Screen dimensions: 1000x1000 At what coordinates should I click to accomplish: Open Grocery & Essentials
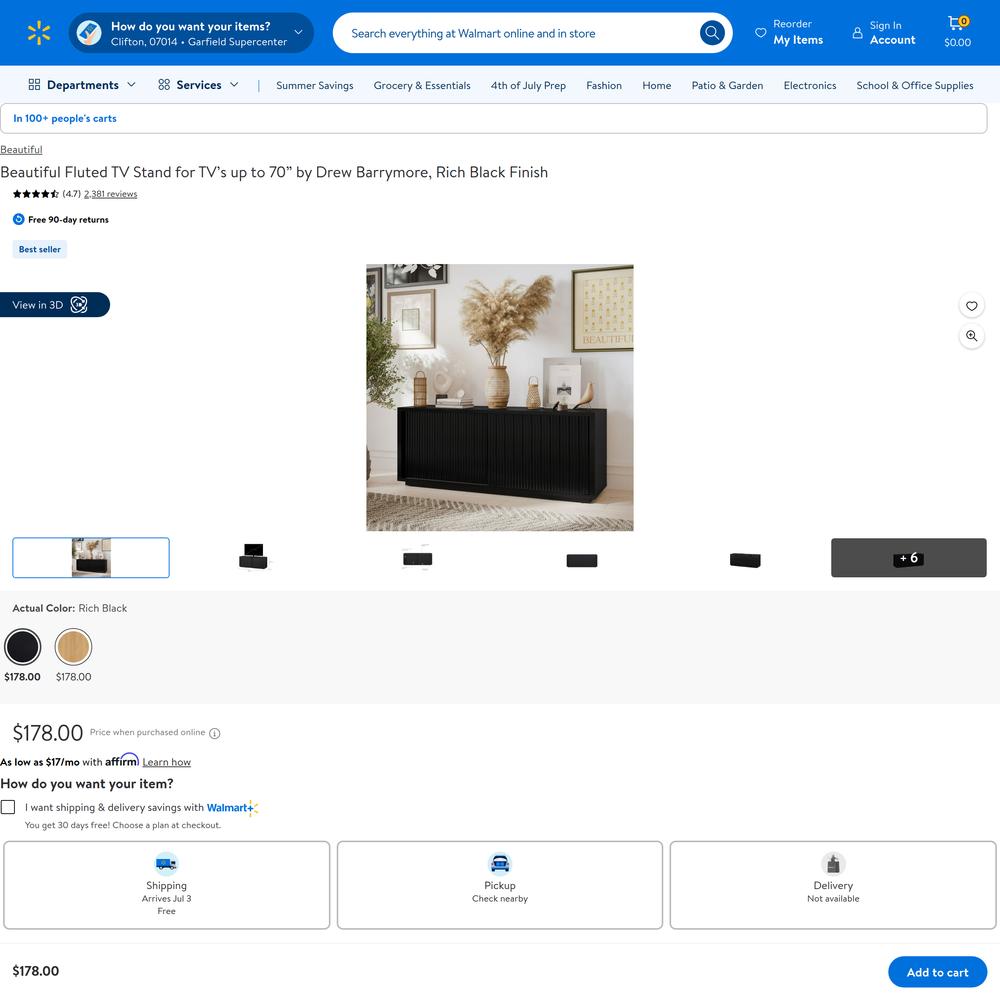pos(422,85)
